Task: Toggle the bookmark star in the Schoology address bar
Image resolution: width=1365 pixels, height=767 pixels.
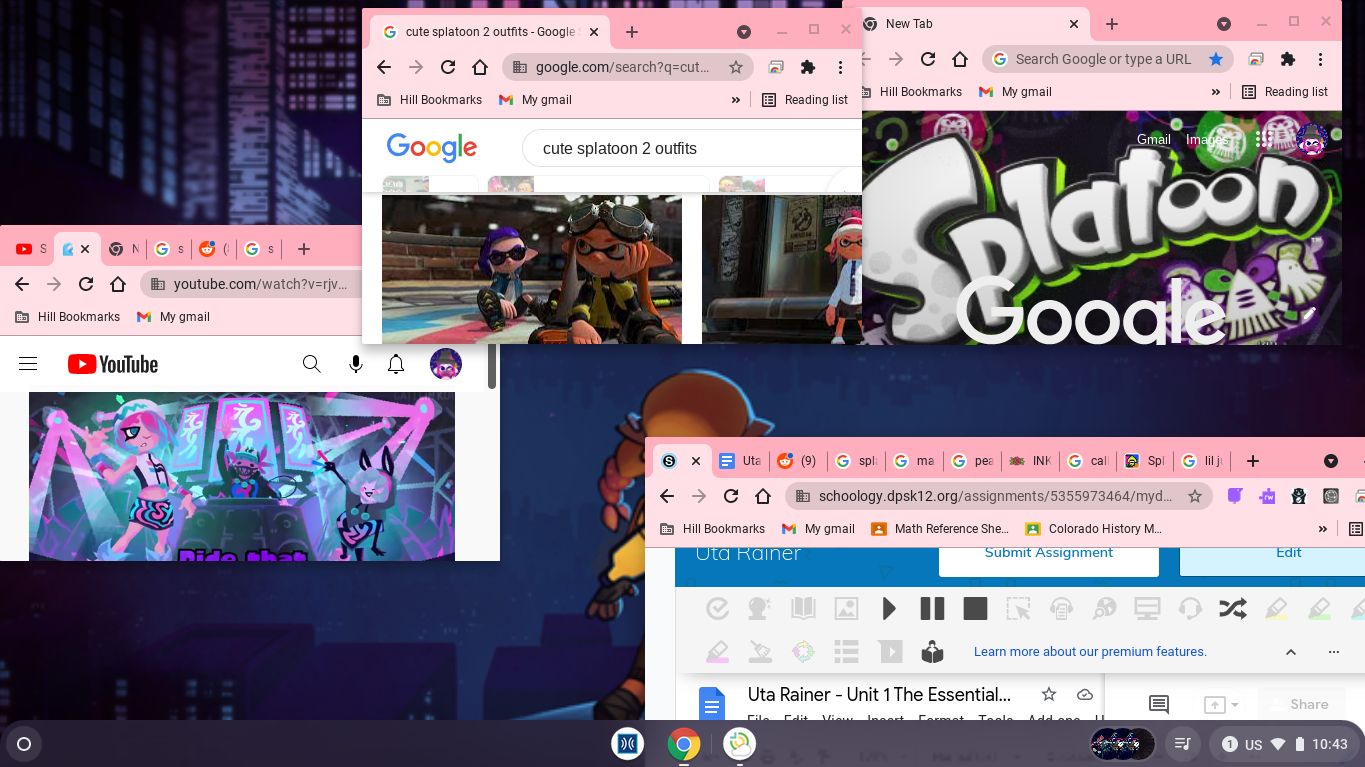Action: pyautogui.click(x=1195, y=496)
